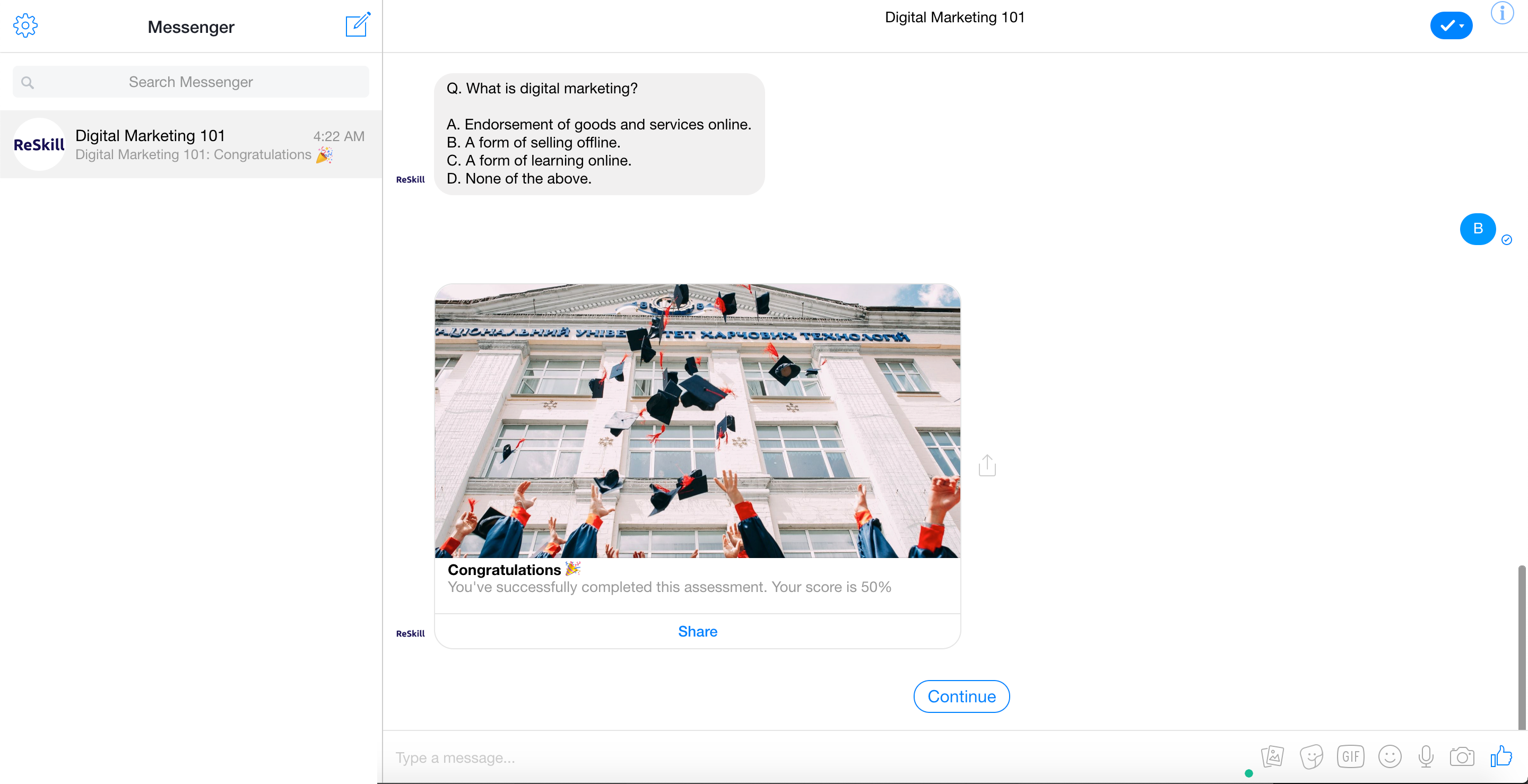
Task: Click the Search Messenger field
Action: pos(190,82)
